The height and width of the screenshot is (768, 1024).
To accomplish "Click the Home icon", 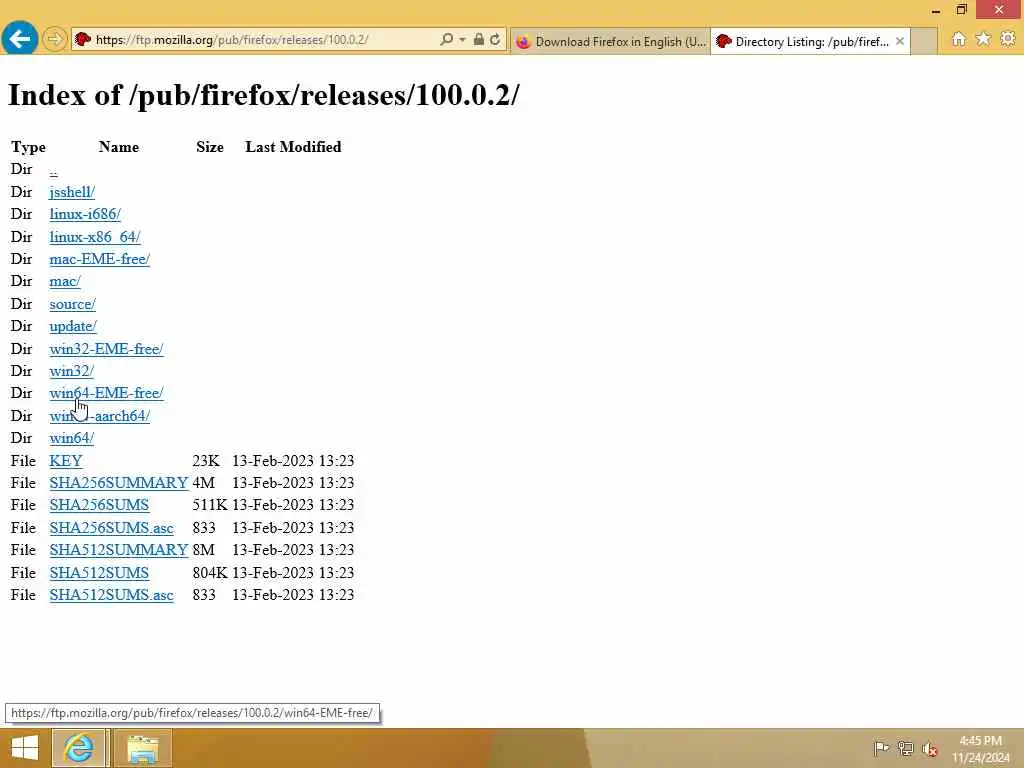I will click(x=958, y=39).
